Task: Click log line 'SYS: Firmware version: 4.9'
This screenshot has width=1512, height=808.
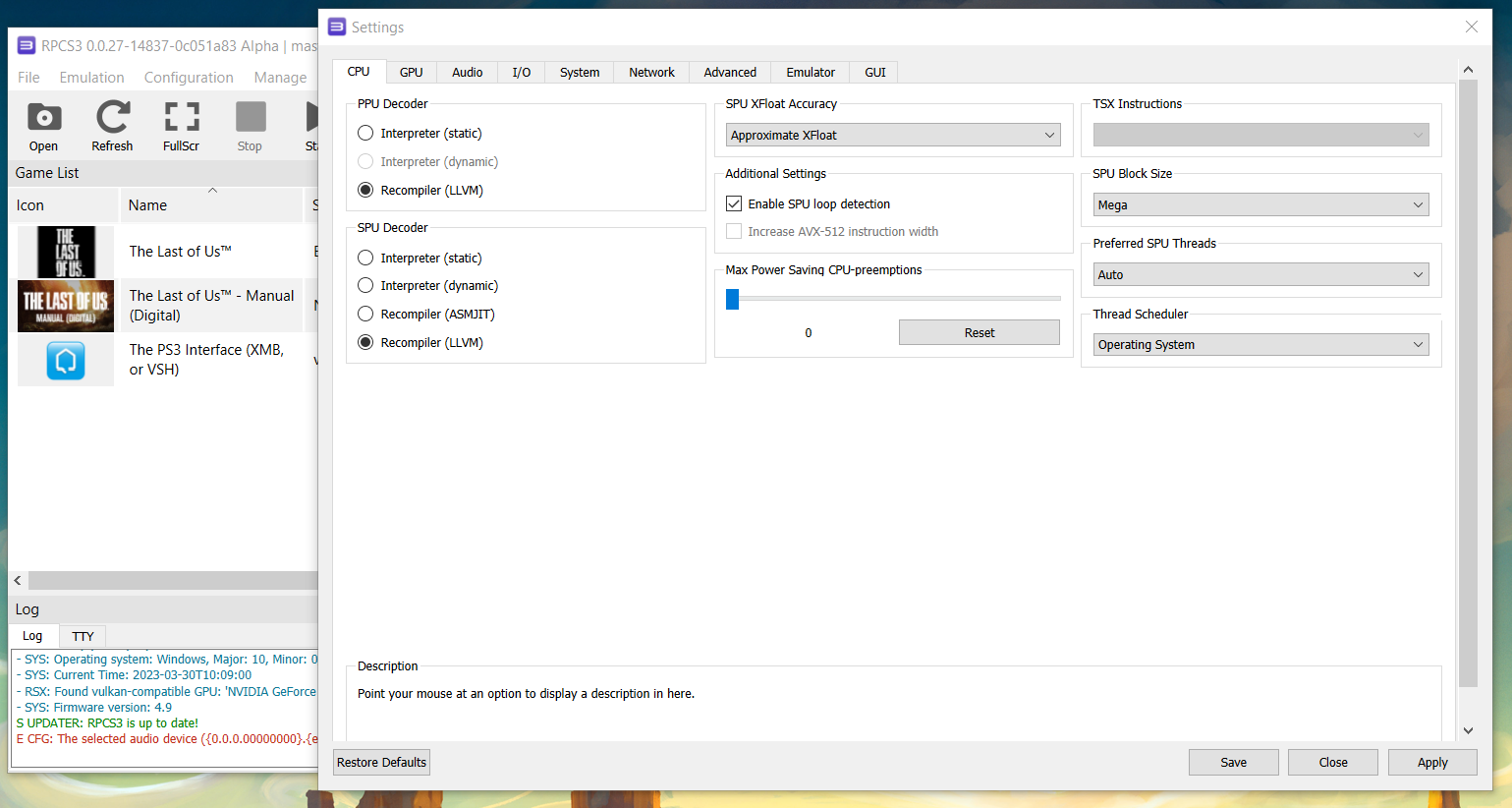Action: pyautogui.click(x=94, y=707)
